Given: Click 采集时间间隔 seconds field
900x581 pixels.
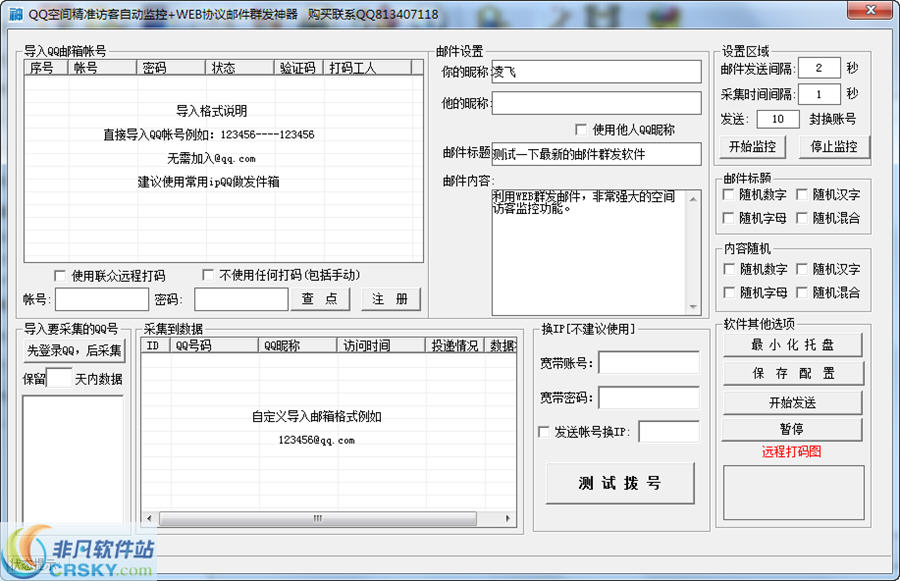Looking at the screenshot, I should click(x=819, y=94).
